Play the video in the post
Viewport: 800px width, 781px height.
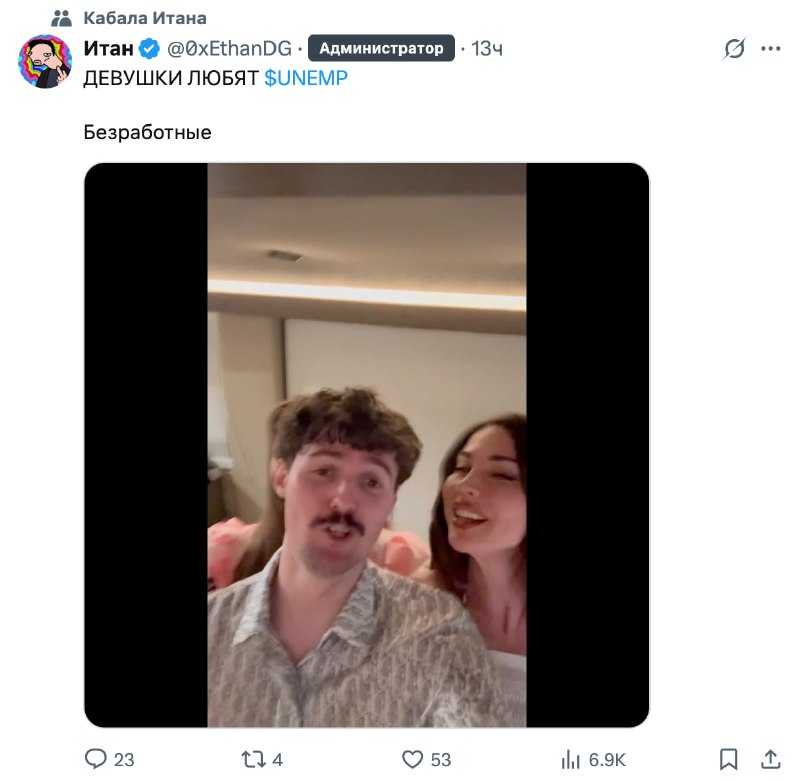tap(367, 445)
